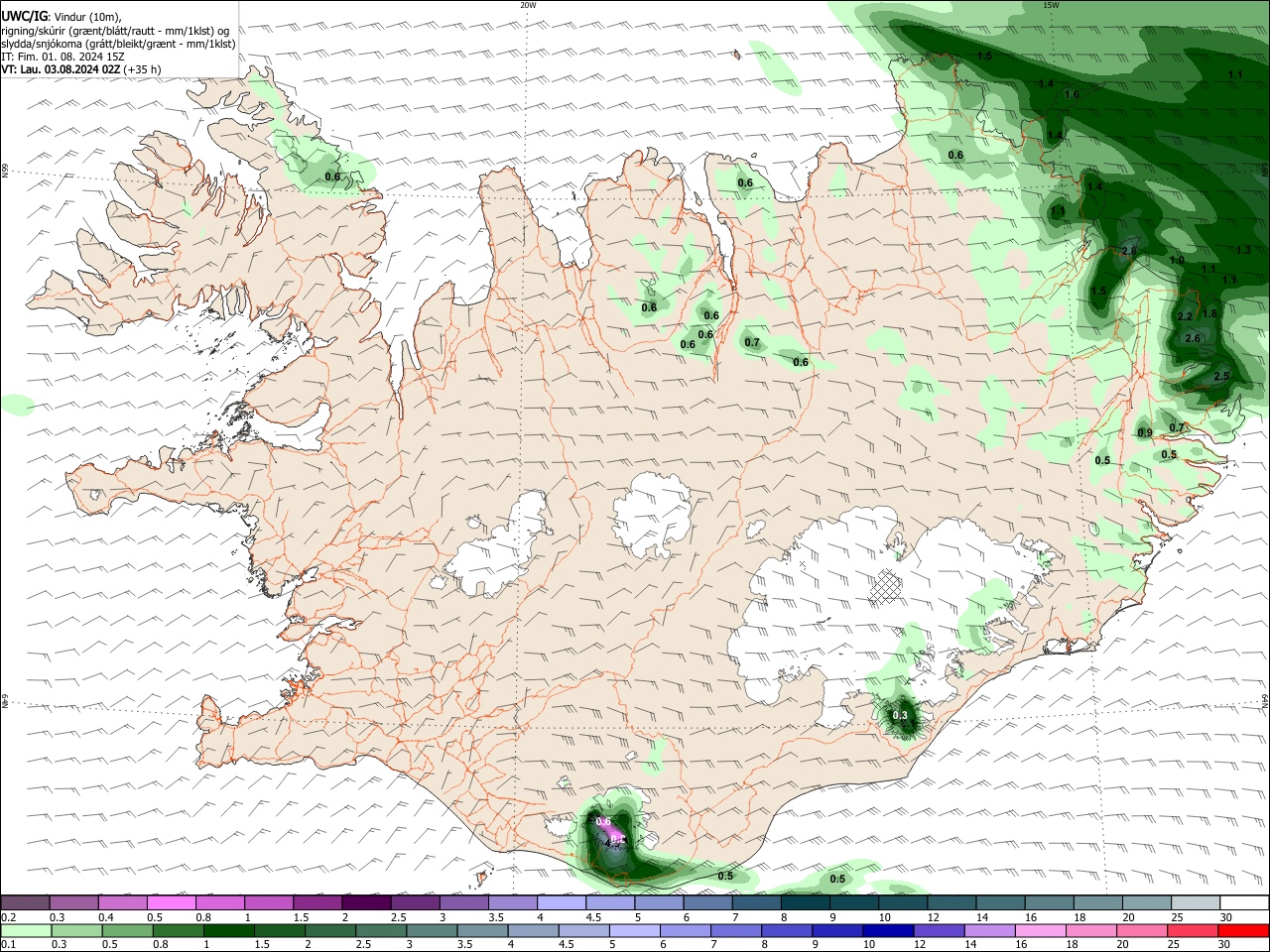The height and width of the screenshot is (952, 1270).
Task: Click the dark blue 10 swatch in lower legend row
Action: (887, 930)
